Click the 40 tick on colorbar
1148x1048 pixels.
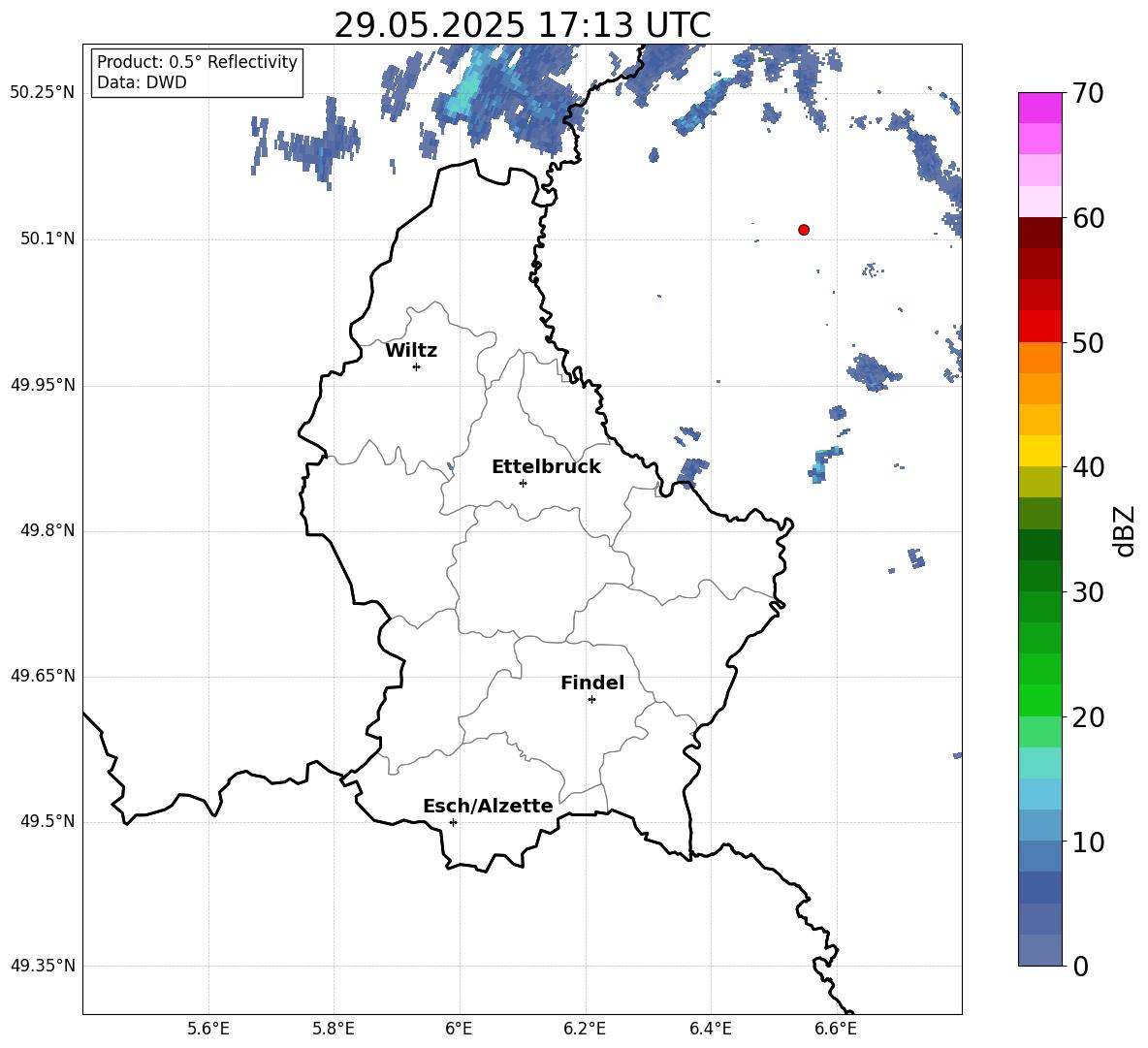coord(1089,467)
